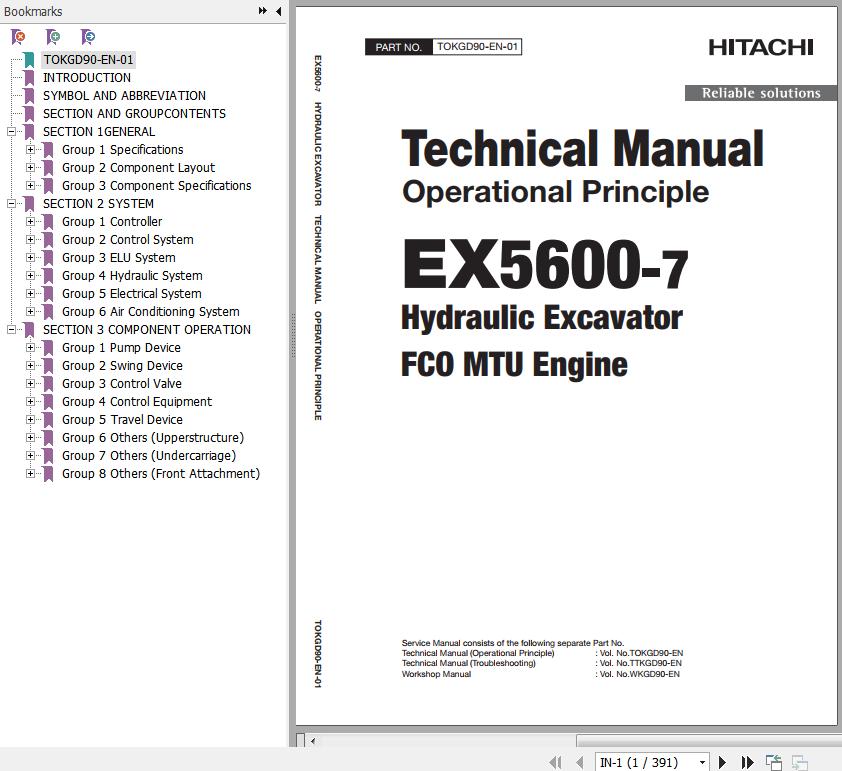Expand Group 6 Others (Upperstructure) node
The image size is (842, 771).
31,437
